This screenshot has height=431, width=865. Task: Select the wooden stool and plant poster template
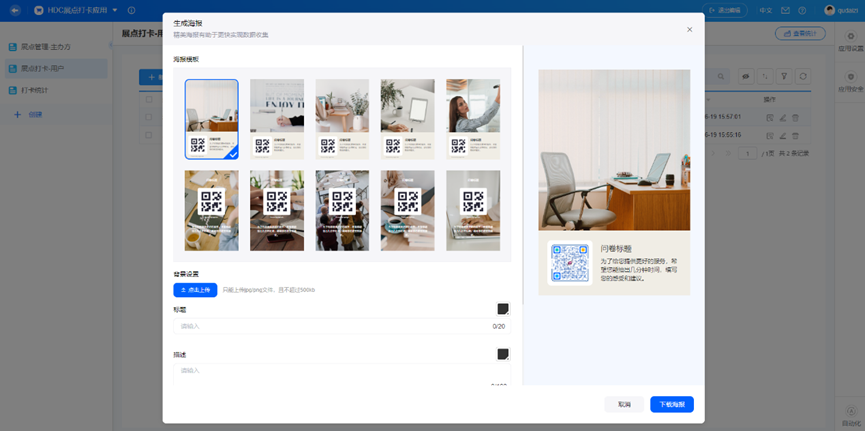pos(342,119)
